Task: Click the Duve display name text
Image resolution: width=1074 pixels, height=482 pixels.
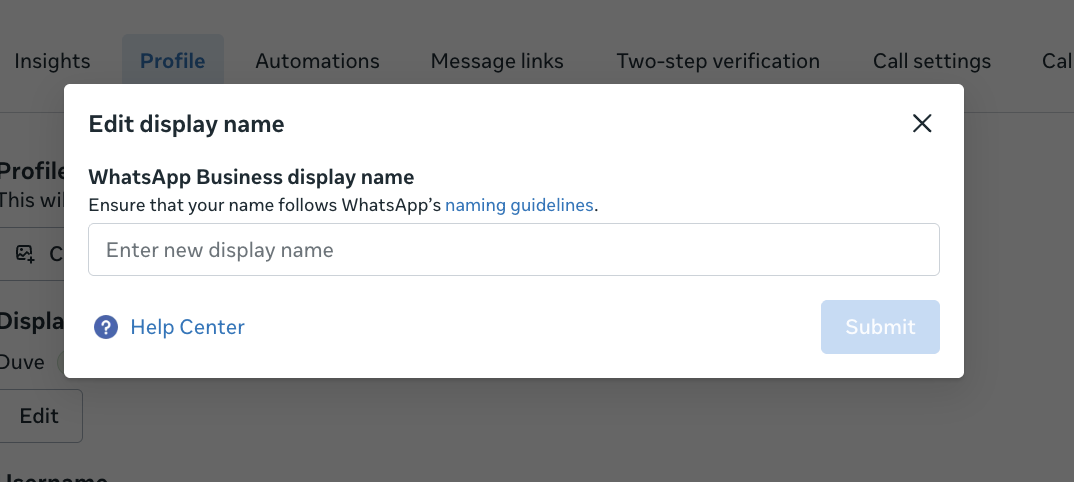Action: [x=22, y=362]
